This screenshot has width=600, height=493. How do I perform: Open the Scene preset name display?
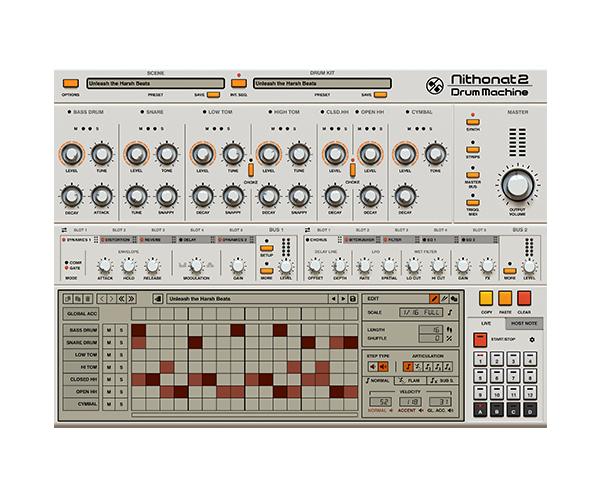tap(155, 83)
